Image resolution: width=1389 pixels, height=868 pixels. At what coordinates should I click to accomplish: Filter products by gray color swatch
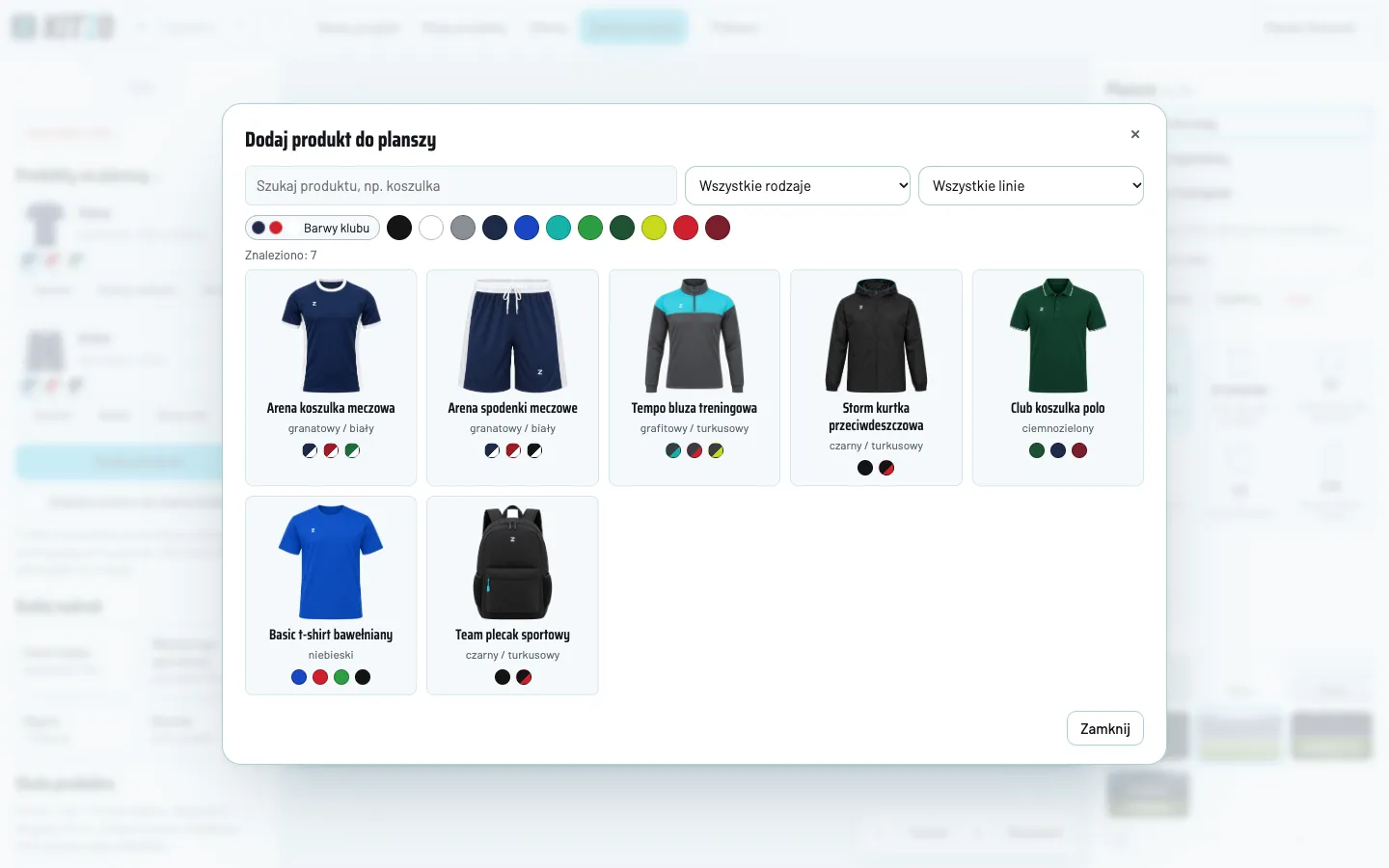[x=463, y=228]
